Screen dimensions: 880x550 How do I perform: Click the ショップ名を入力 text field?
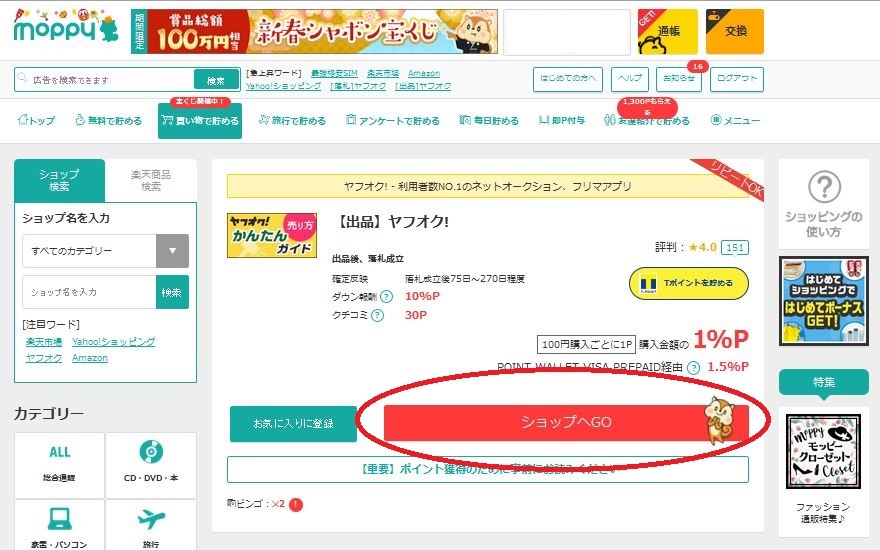(89, 292)
